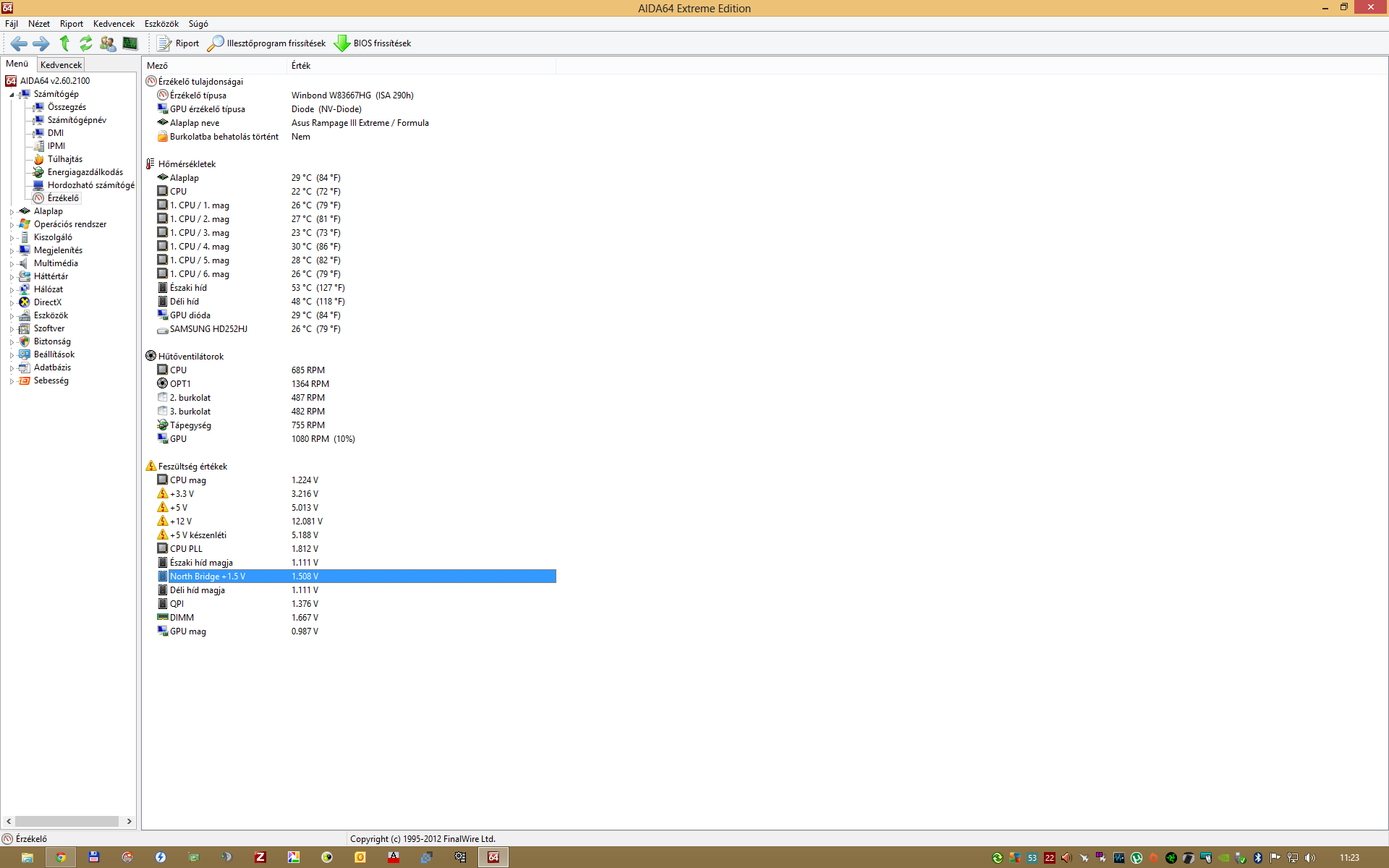Open the users icon in toolbar
Viewport: 1389px width, 868px height.
(x=108, y=43)
